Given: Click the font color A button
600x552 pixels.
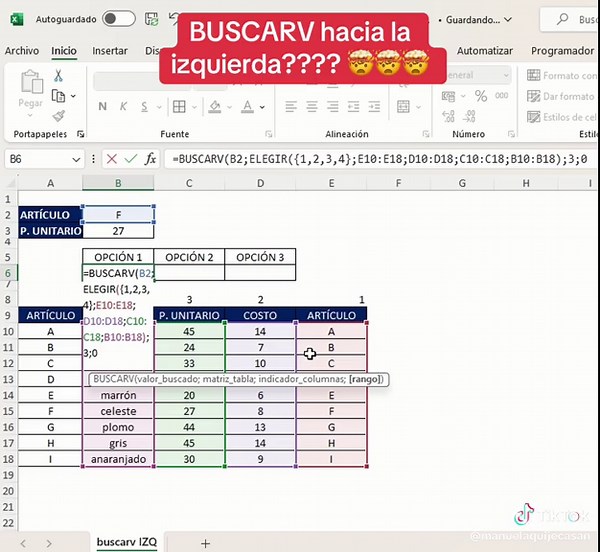Looking at the screenshot, I should [248, 106].
